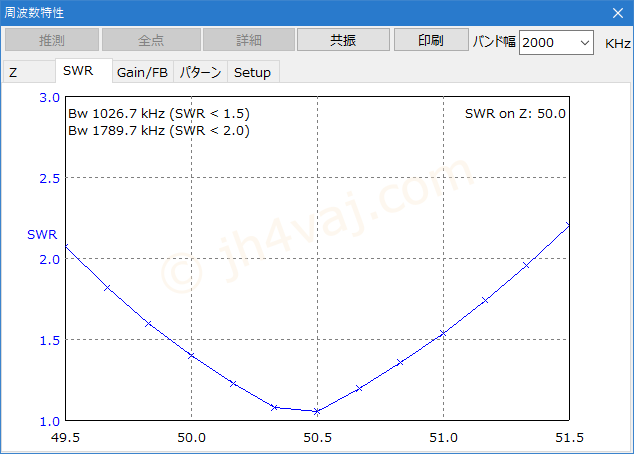Click the disabled 全点 button

tap(151, 40)
